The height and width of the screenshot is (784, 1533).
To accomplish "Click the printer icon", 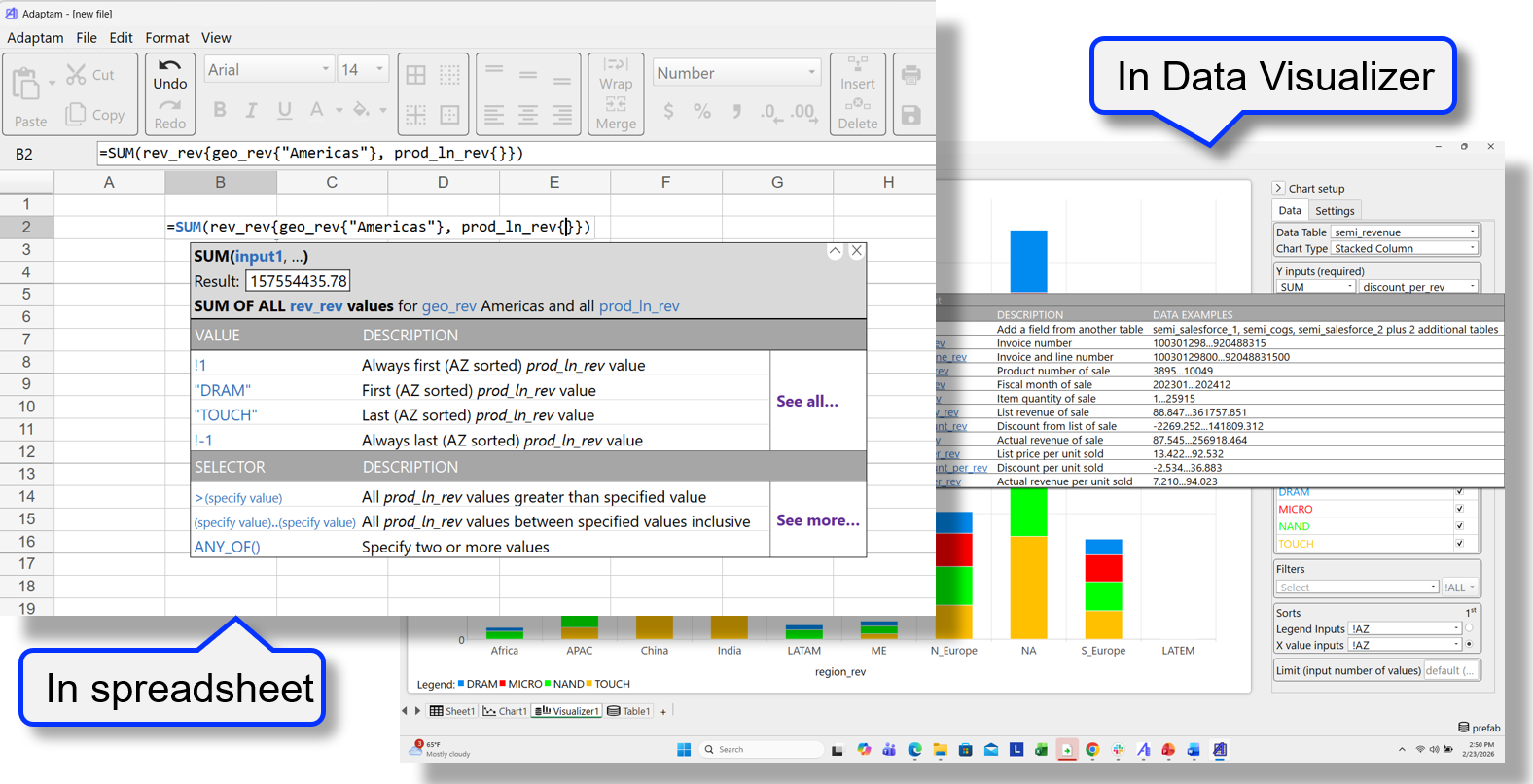I will (x=910, y=75).
